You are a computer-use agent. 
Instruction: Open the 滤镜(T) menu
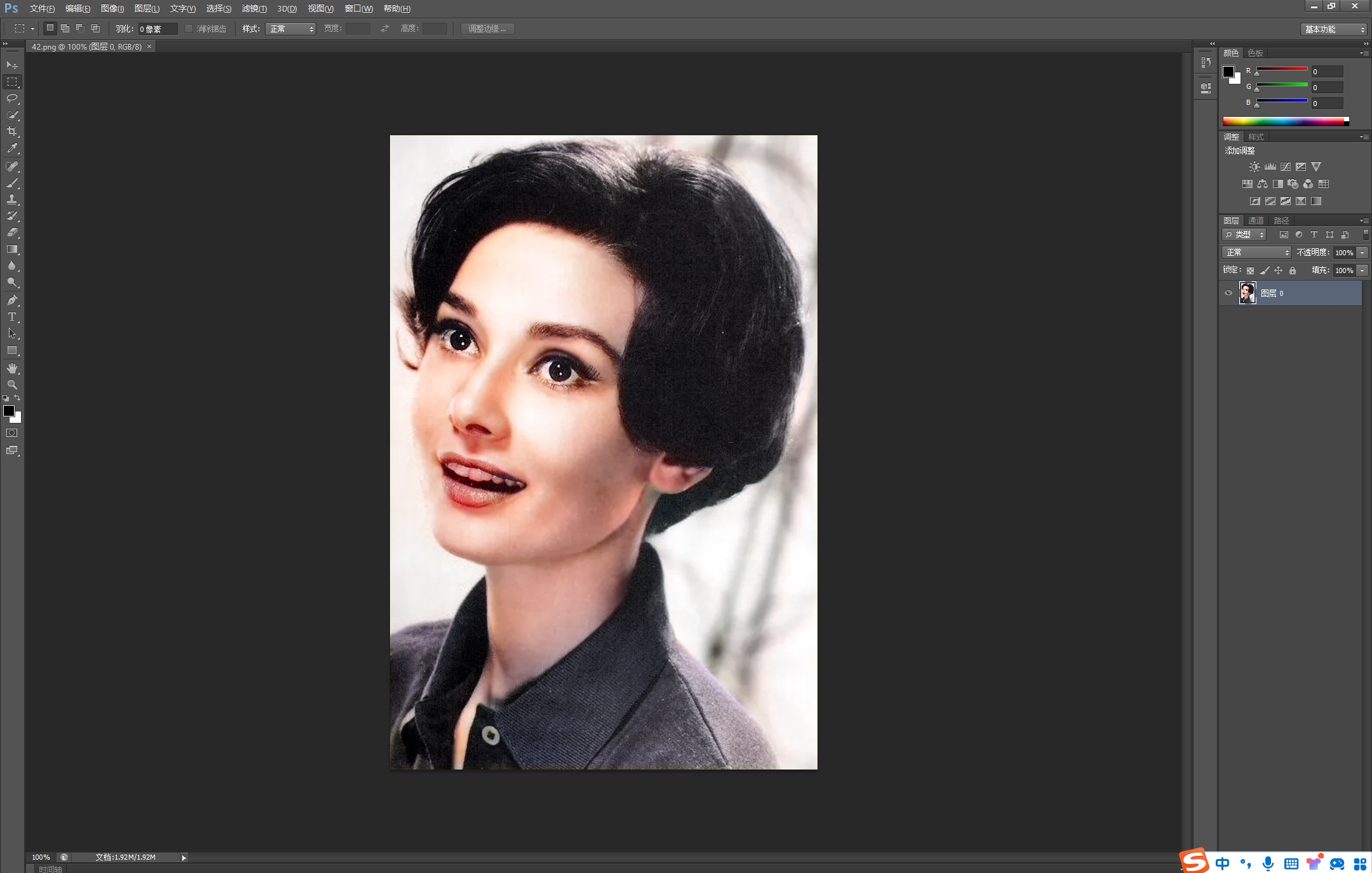[x=254, y=8]
